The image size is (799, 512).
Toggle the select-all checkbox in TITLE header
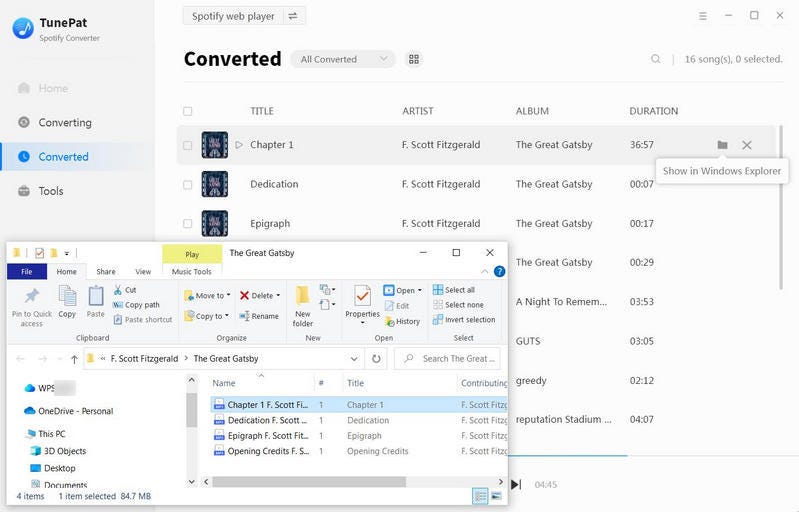[x=188, y=111]
